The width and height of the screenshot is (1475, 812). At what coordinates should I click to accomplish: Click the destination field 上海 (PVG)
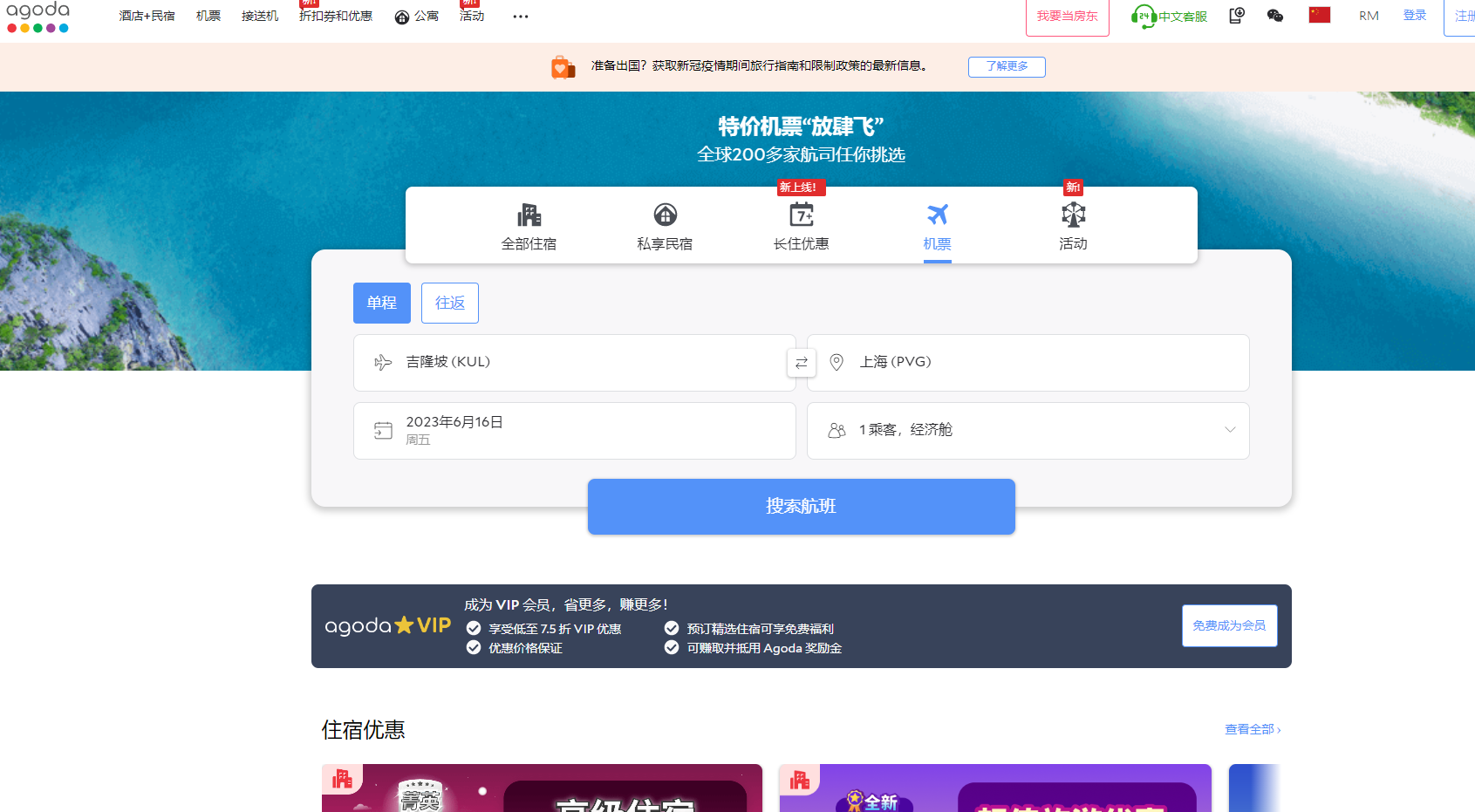tap(1028, 363)
